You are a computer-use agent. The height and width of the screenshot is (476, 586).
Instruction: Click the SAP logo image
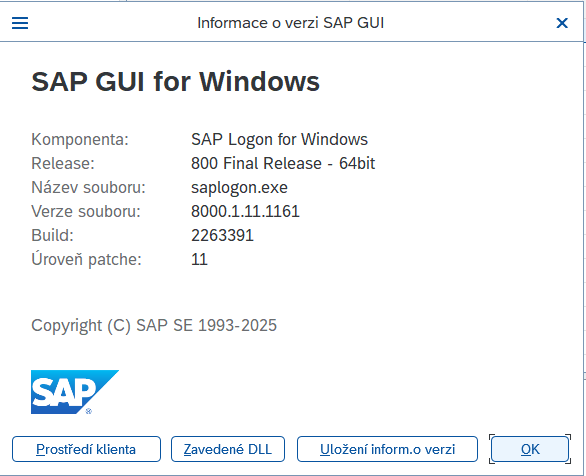pos(75,392)
